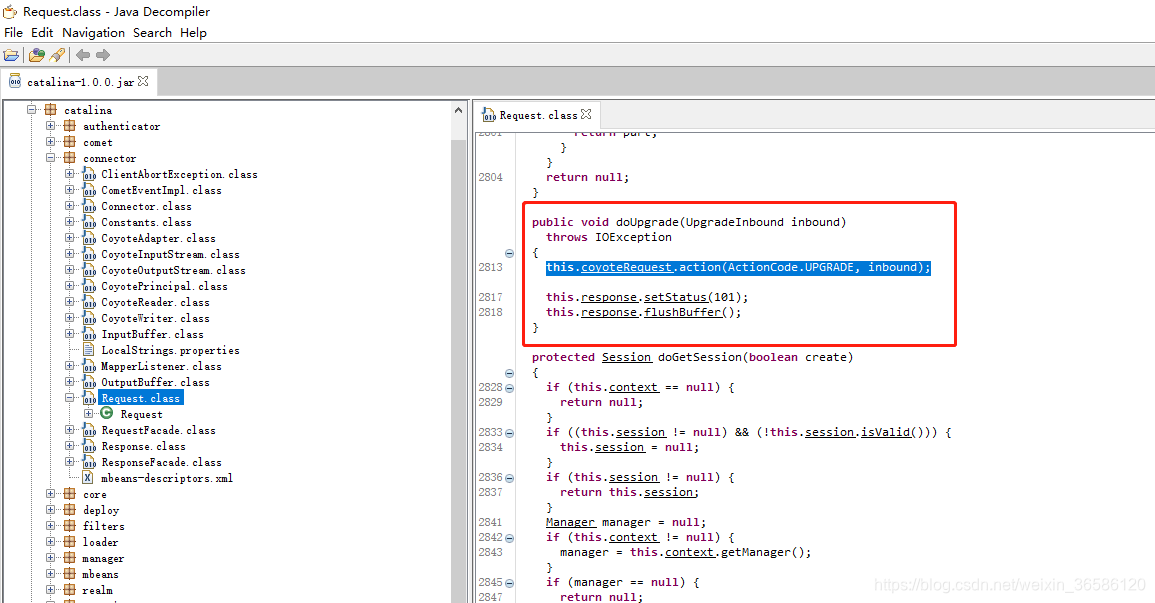Open the Search menu
The width and height of the screenshot is (1155, 603).
point(152,32)
